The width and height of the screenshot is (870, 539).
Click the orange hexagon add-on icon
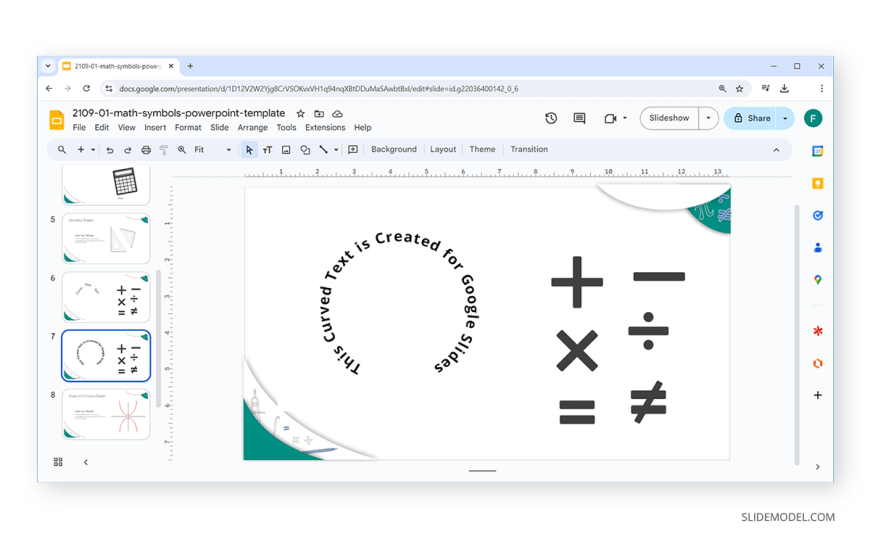[817, 364]
